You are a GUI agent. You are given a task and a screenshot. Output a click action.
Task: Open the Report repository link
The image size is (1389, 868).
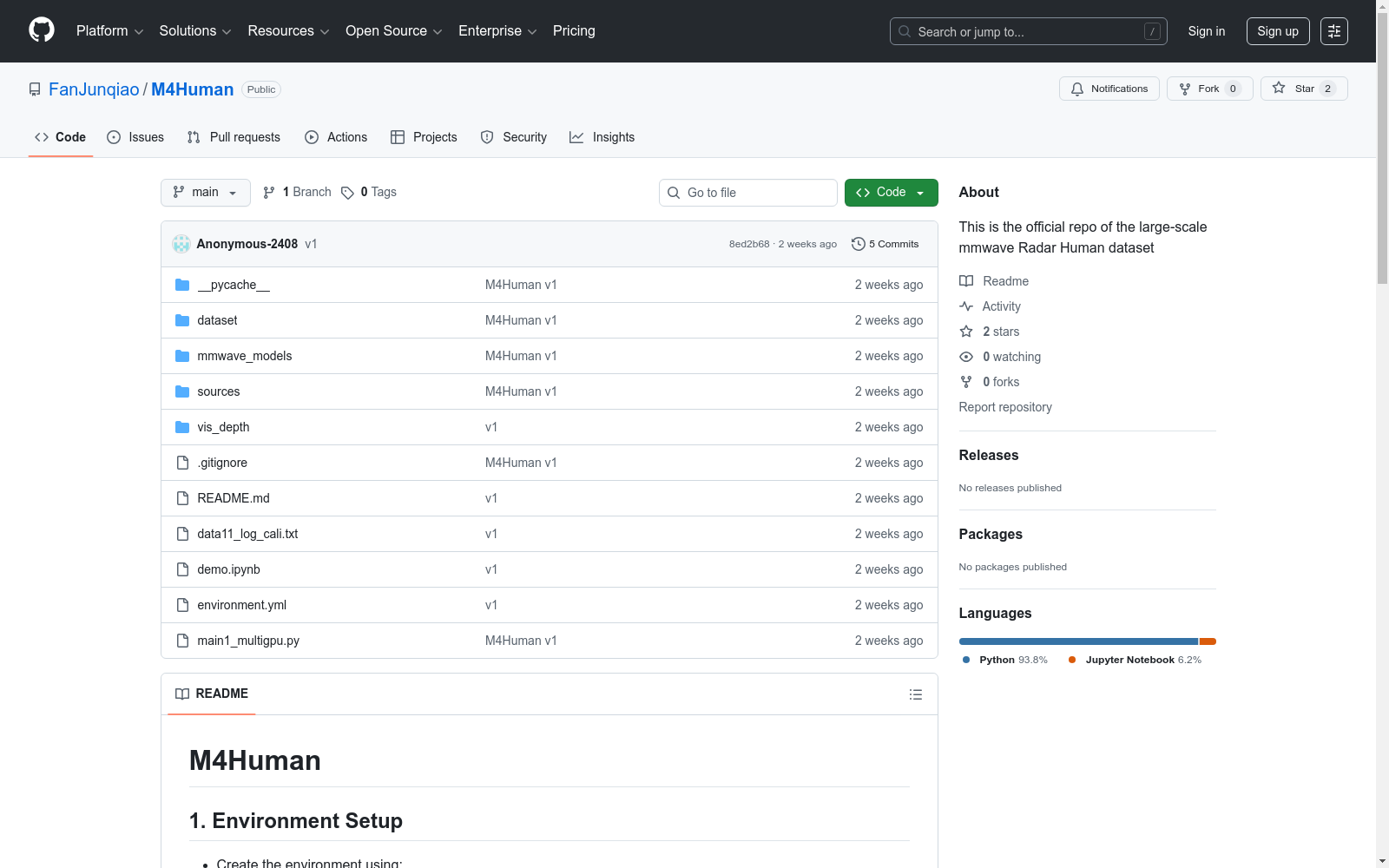1005,407
